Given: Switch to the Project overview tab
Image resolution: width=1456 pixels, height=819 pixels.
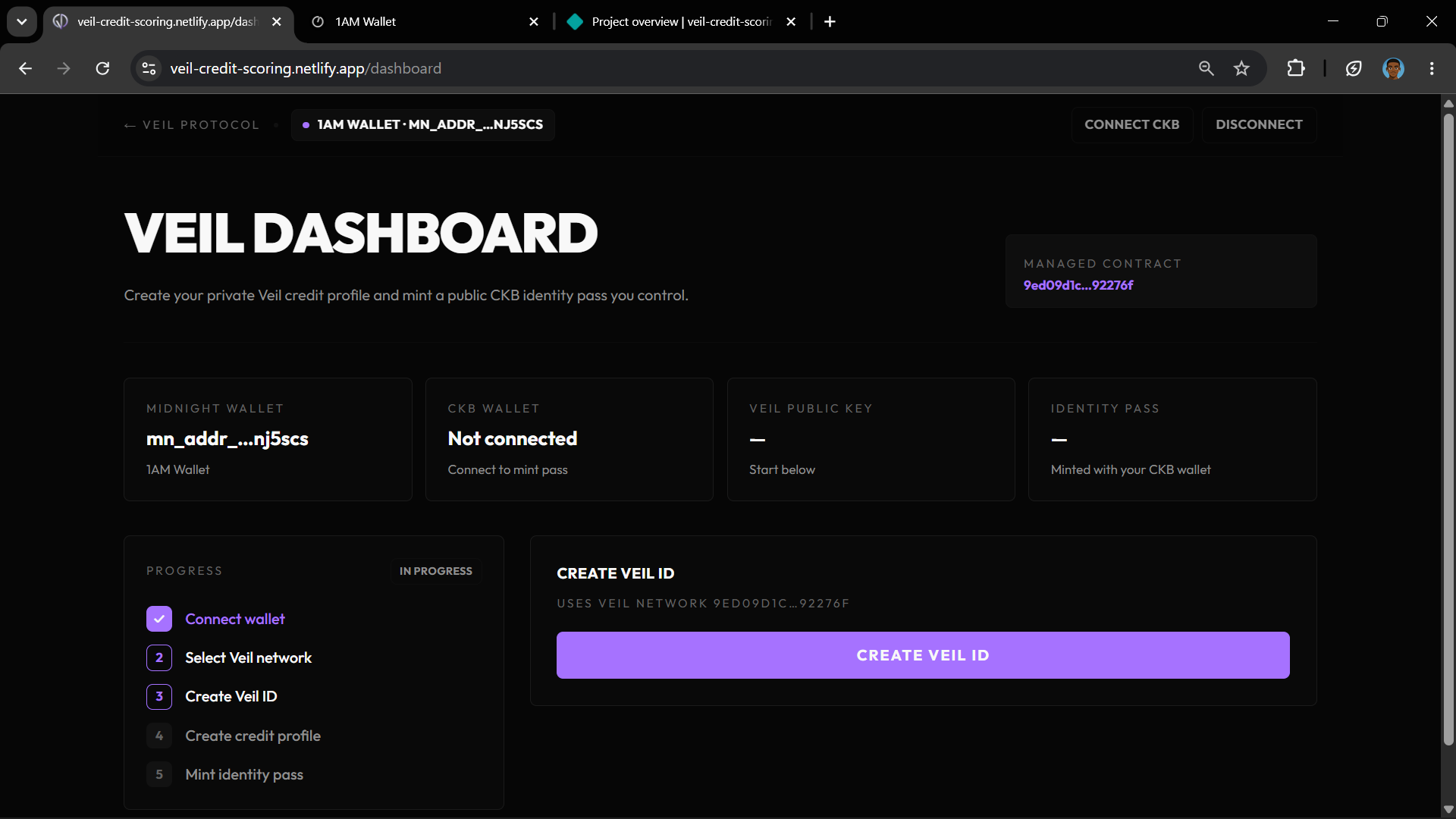Looking at the screenshot, I should [x=681, y=21].
